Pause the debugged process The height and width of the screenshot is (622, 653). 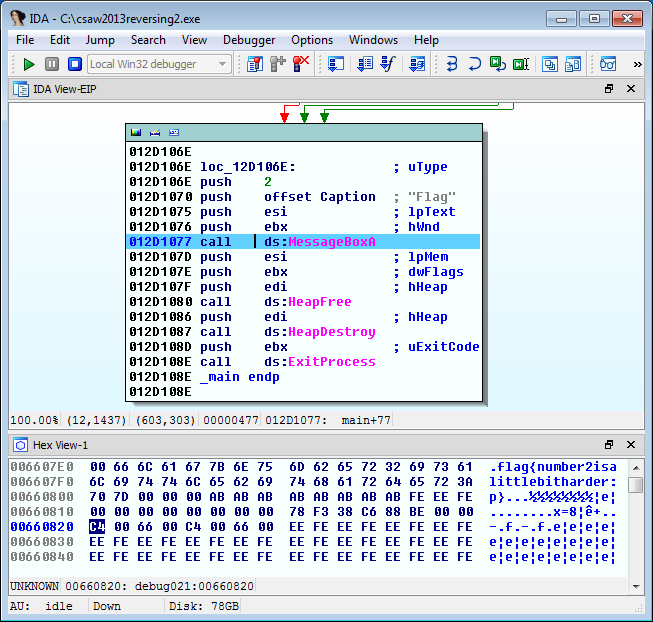pos(52,65)
